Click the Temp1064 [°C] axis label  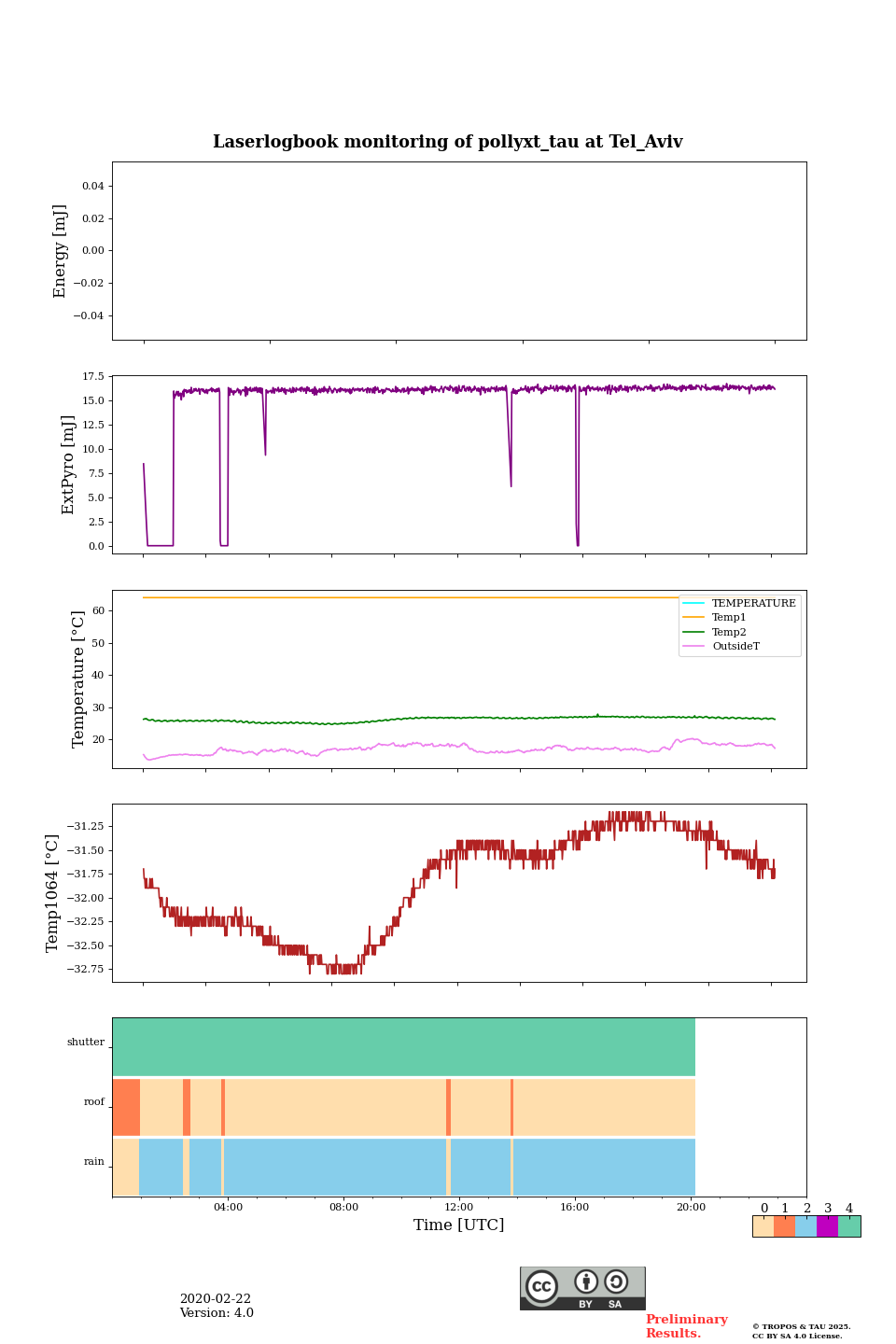click(52, 892)
